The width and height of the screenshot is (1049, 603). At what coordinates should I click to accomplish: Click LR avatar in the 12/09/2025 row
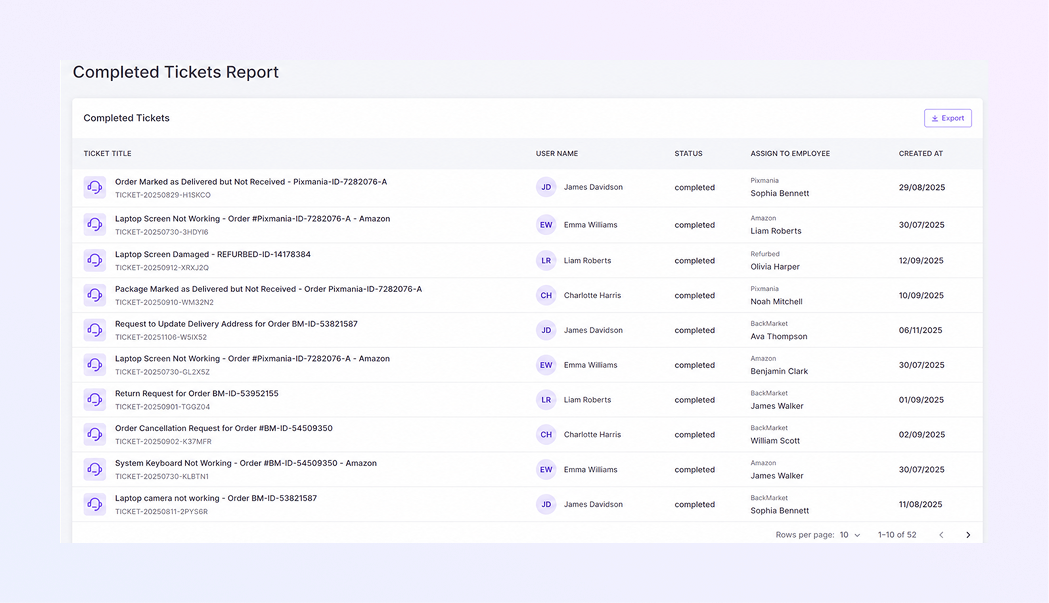[546, 260]
